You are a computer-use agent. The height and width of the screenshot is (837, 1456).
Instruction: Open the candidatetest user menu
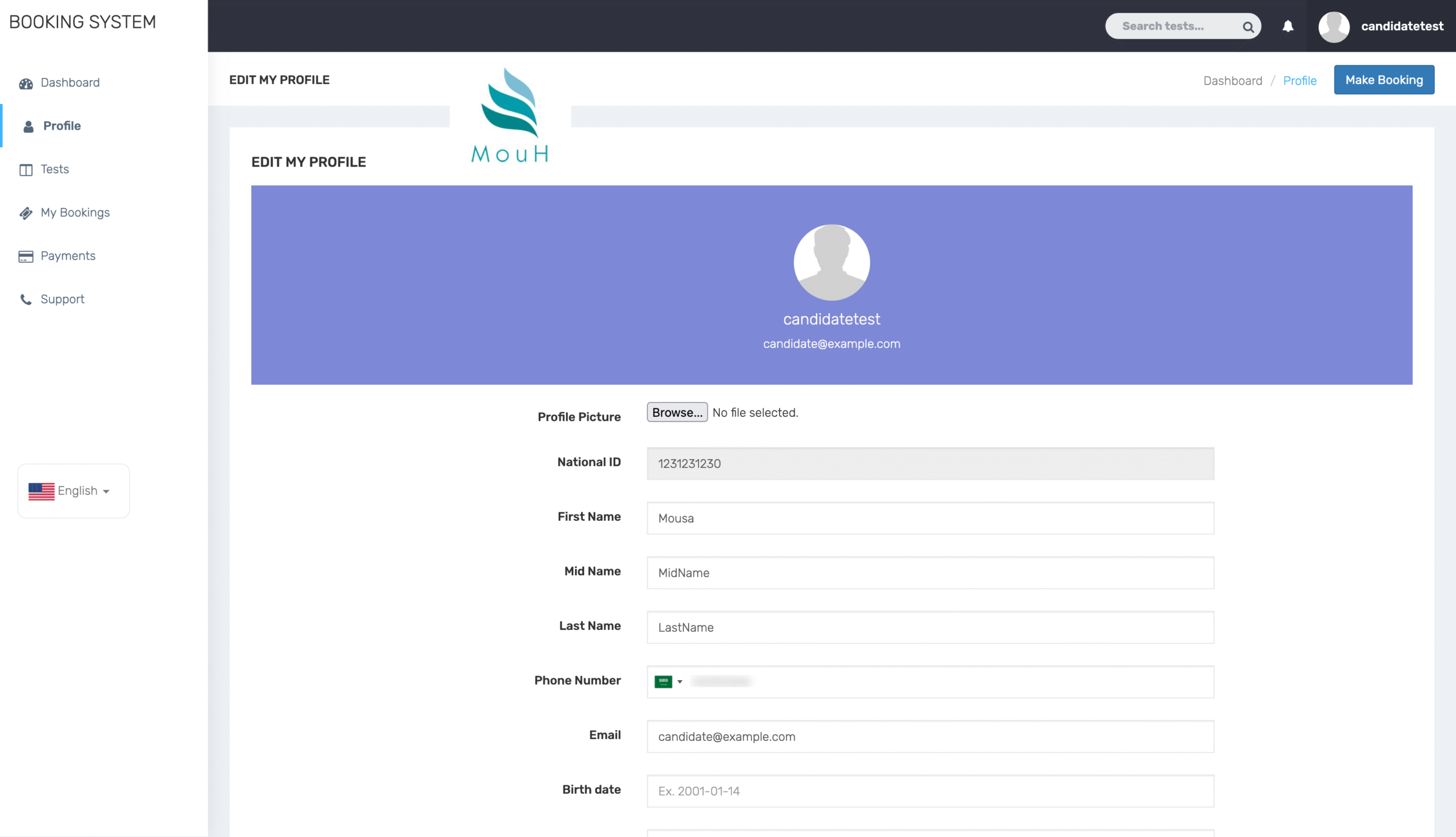tap(1381, 27)
